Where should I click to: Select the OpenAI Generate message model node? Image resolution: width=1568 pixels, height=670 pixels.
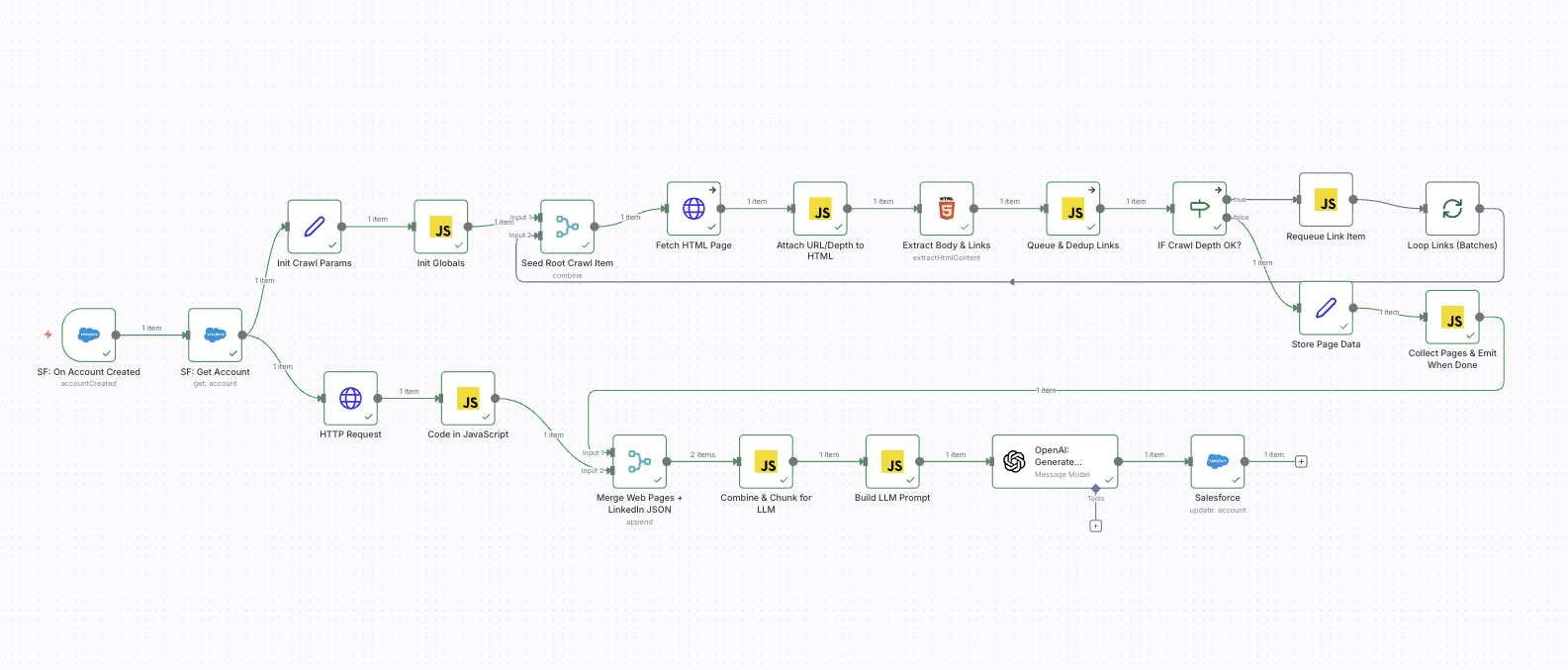pos(1055,461)
